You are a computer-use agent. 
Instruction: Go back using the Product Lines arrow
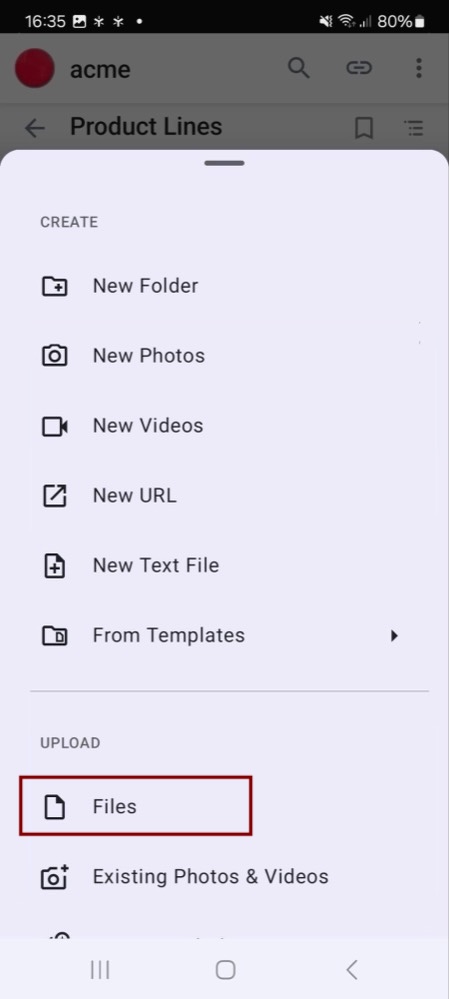pos(34,128)
